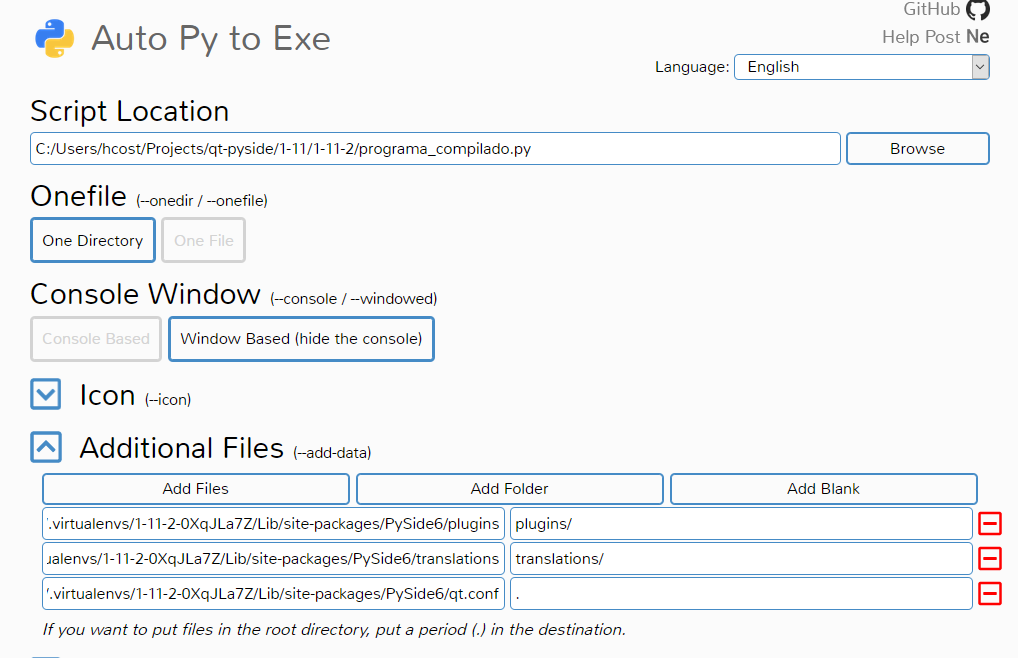
Task: Select the One Directory option
Action: (93, 240)
